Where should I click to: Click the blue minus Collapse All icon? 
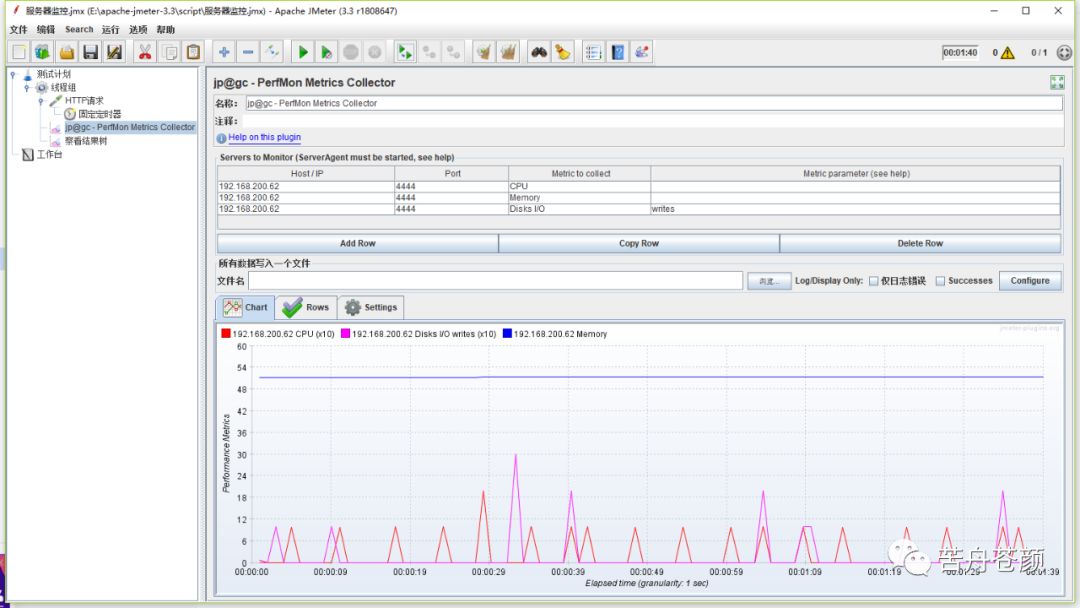click(x=248, y=52)
